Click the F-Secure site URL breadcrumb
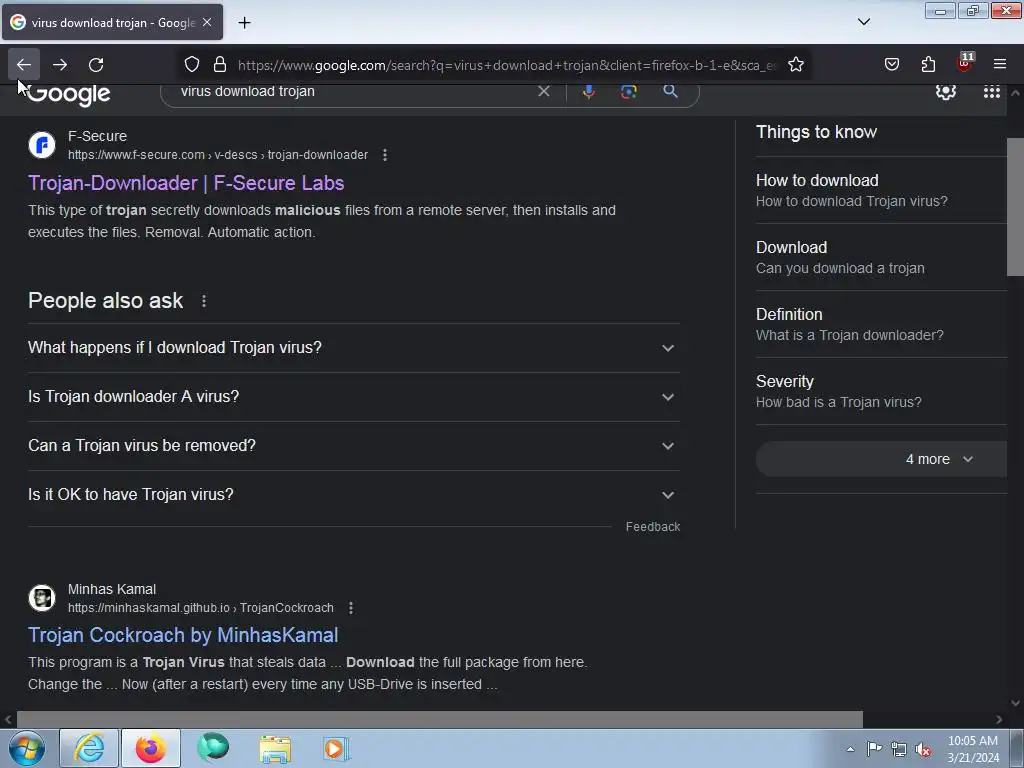This screenshot has height=768, width=1024. point(218,155)
